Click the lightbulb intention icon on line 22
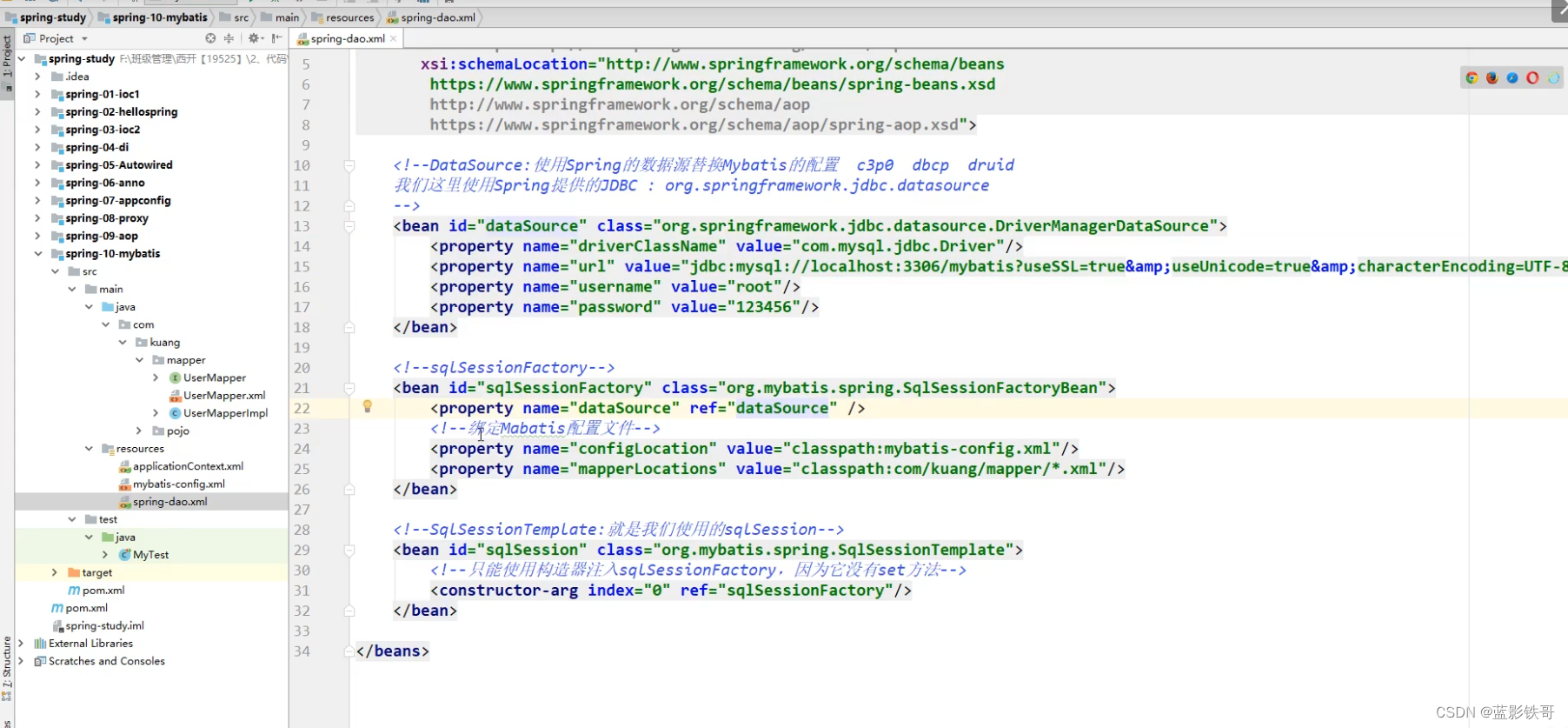Screen dimensions: 1568x728 [x=368, y=406]
